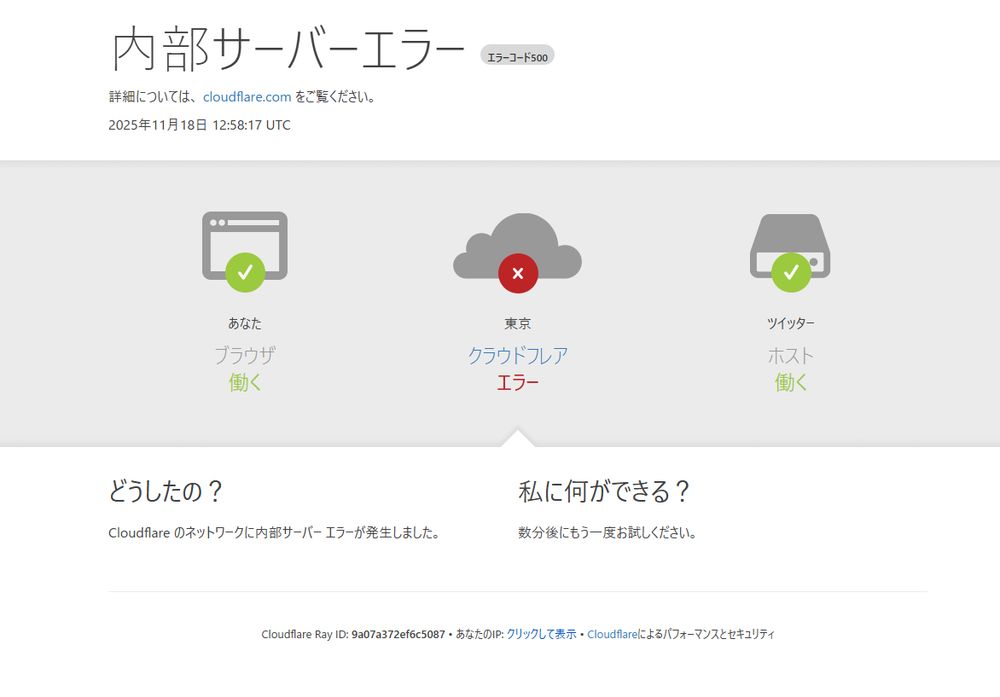Click the ホスト label
The width and height of the screenshot is (1000, 697).
791,355
